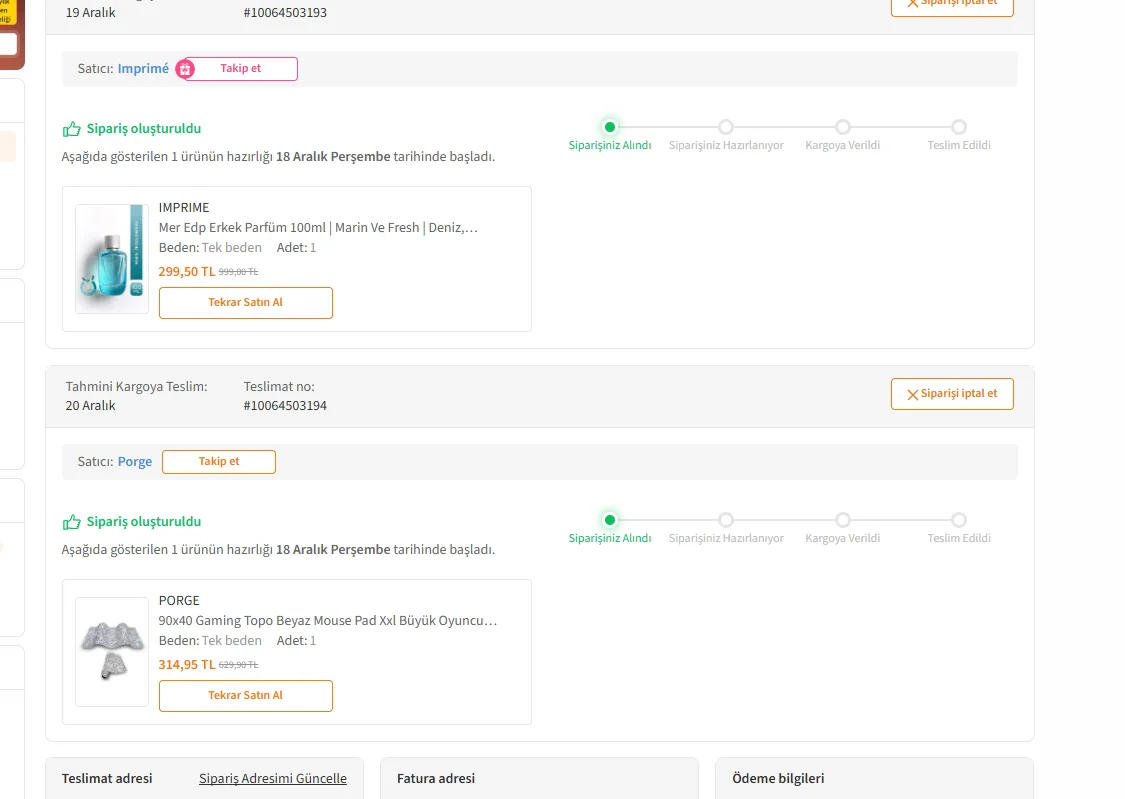Follow the Porge seller with Takip et

pos(219,462)
